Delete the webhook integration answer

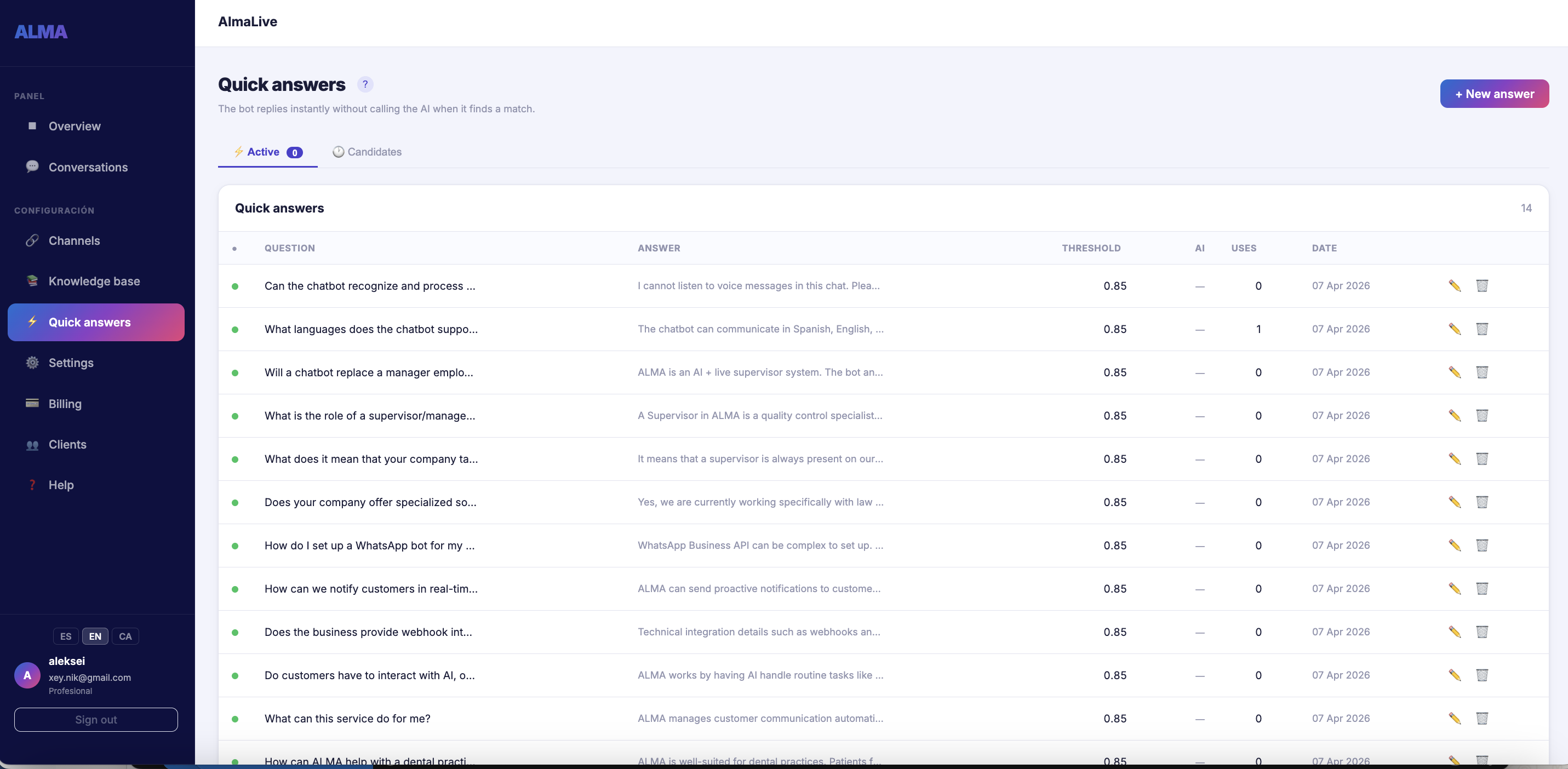[1481, 632]
